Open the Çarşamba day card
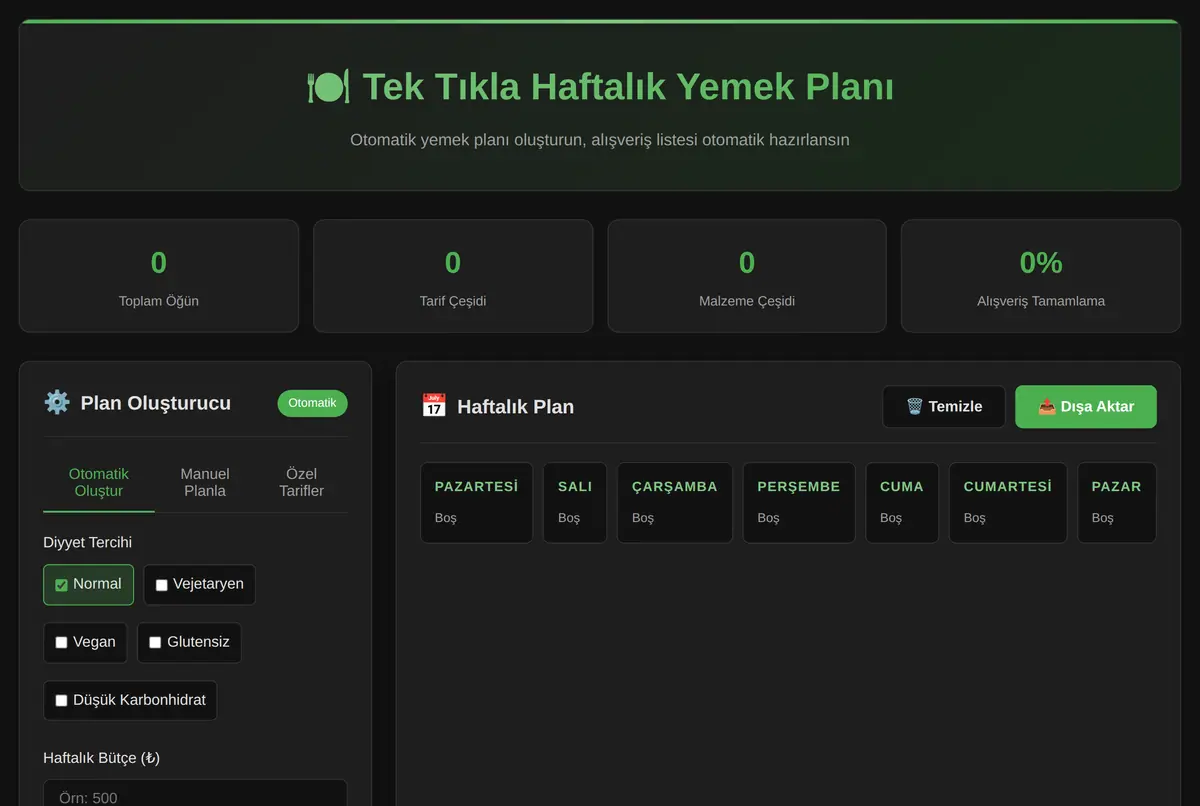 [x=675, y=503]
